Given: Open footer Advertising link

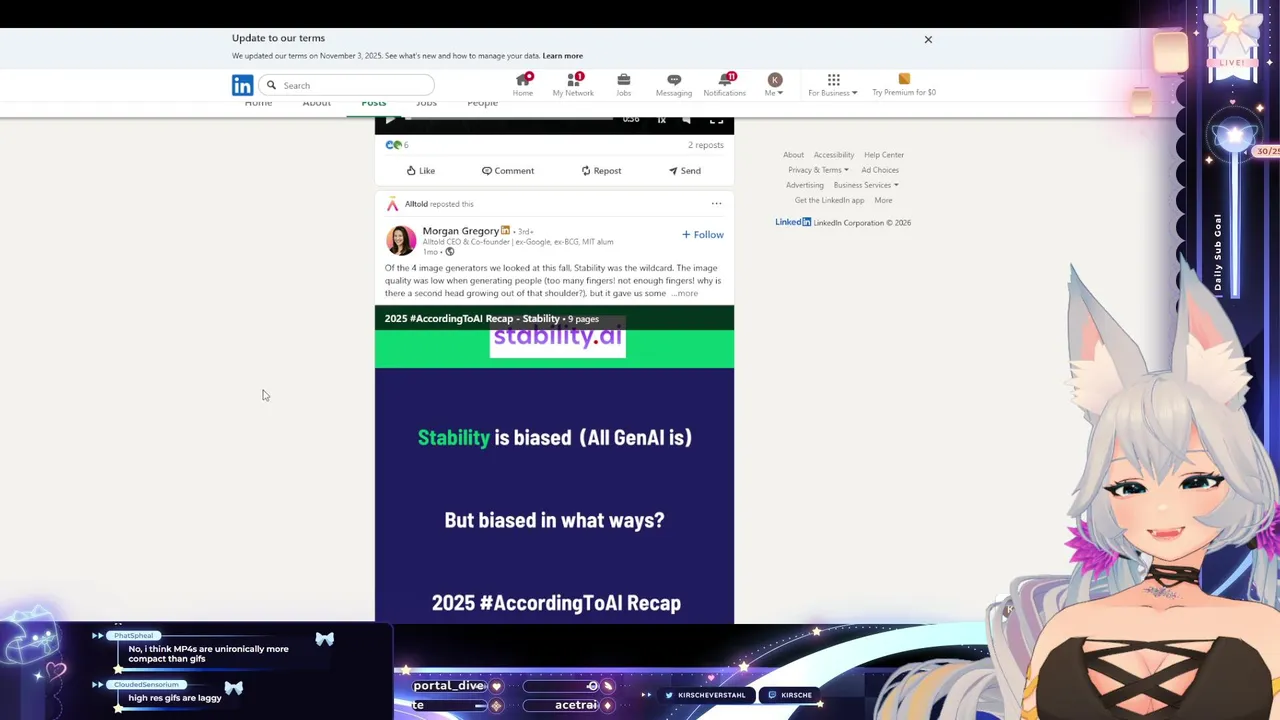Looking at the screenshot, I should 805,185.
